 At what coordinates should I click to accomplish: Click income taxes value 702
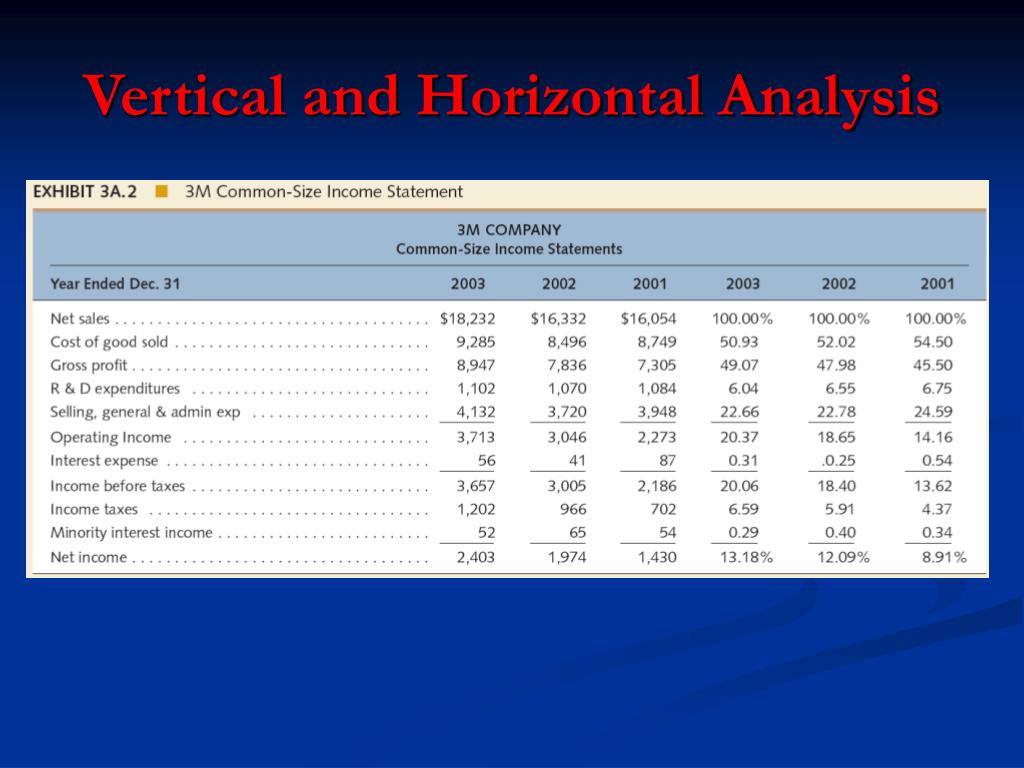coord(664,509)
